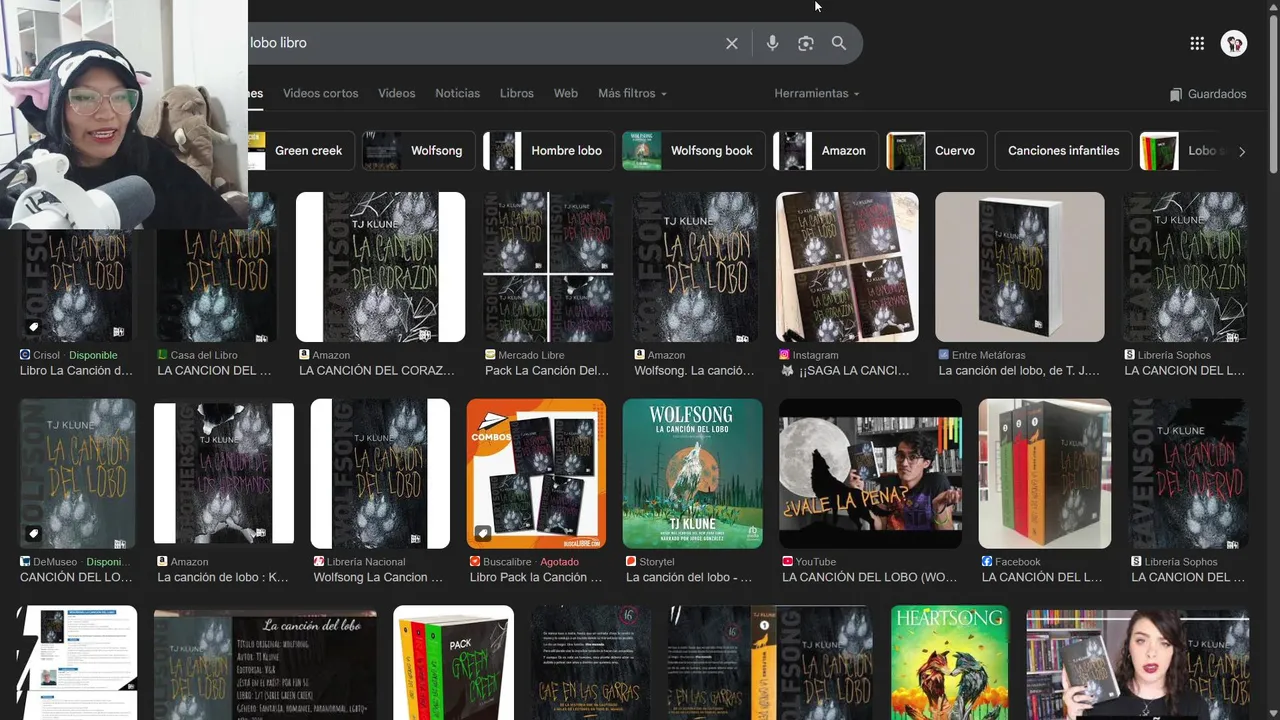Switch to the Libros tab
The height and width of the screenshot is (720, 1280).
pyautogui.click(x=516, y=93)
